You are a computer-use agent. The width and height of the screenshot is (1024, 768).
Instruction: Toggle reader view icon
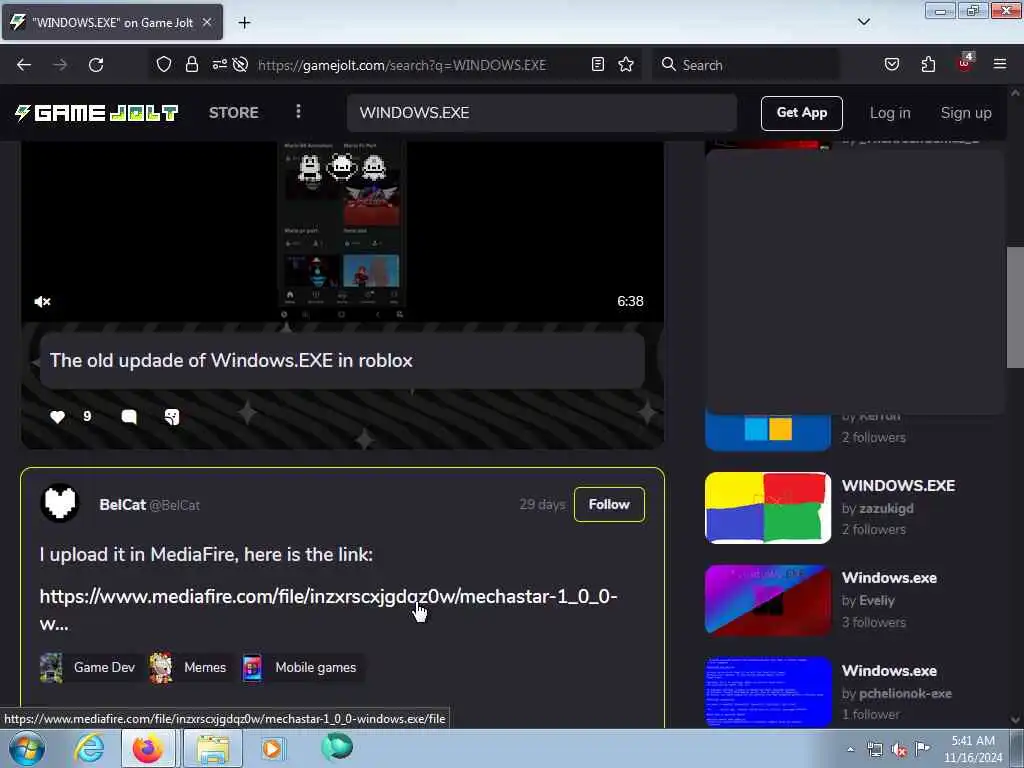(x=598, y=64)
